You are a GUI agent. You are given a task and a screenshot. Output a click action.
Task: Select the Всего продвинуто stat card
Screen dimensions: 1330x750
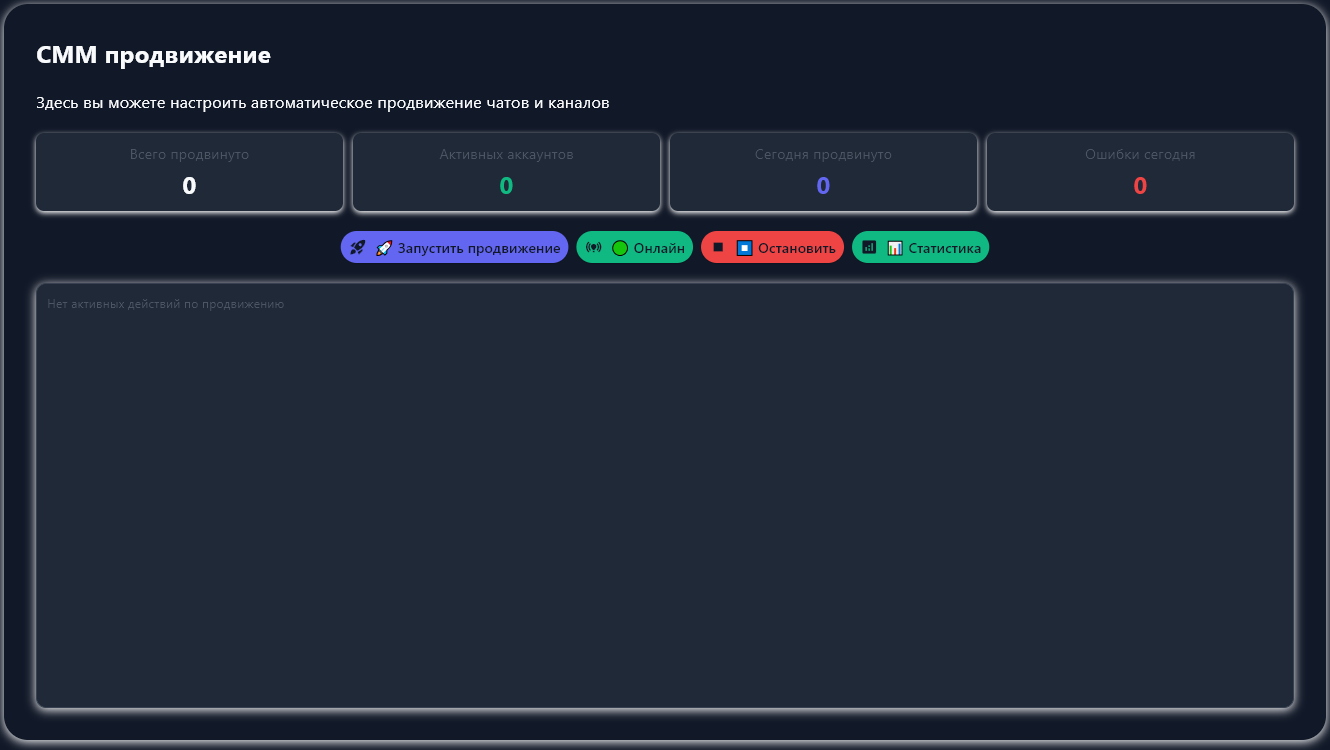point(190,172)
